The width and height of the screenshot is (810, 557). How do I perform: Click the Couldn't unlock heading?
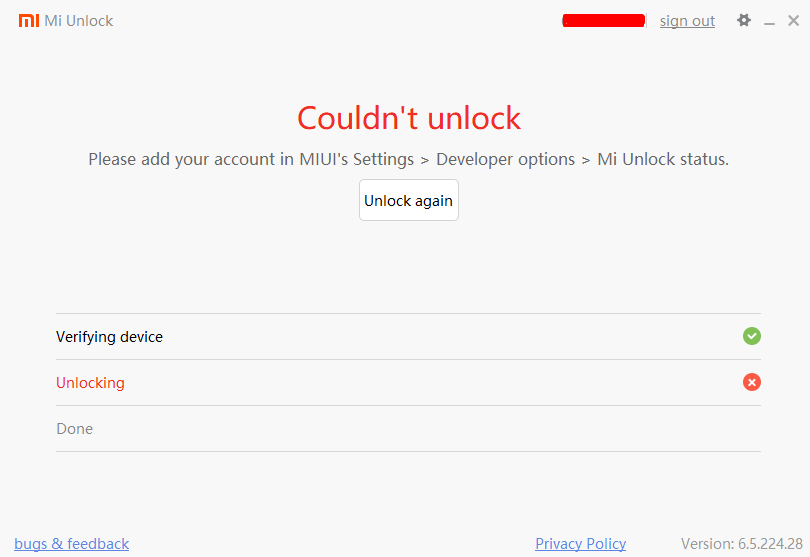(x=409, y=118)
